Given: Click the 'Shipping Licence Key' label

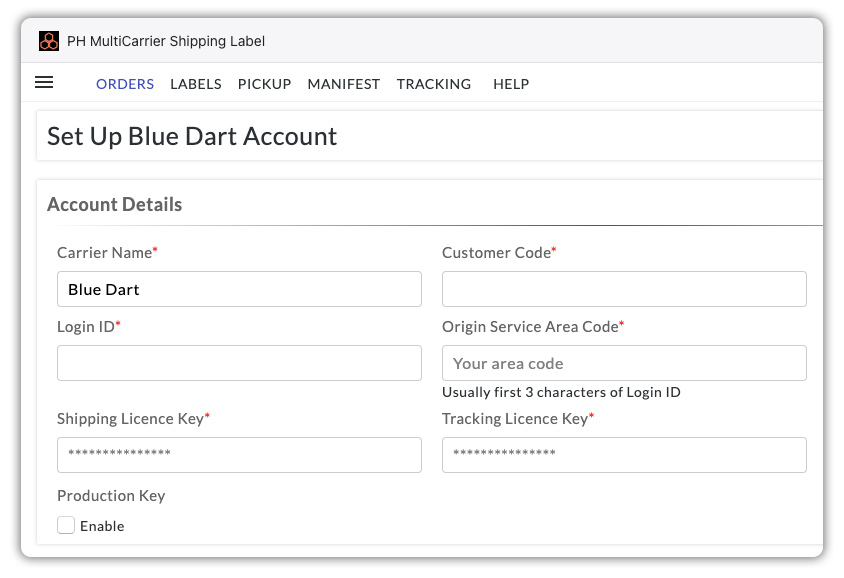Looking at the screenshot, I should pos(133,419).
